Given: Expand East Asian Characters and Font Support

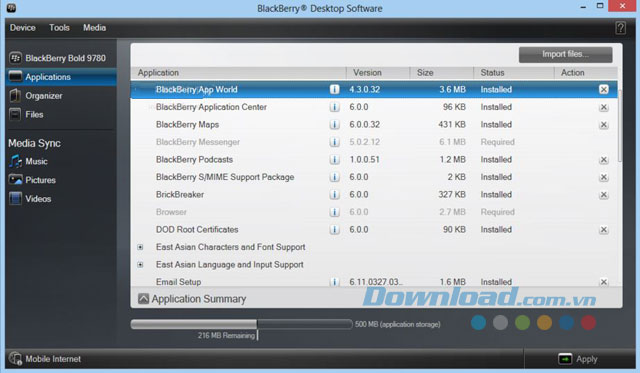Looking at the screenshot, I should click(x=140, y=247).
